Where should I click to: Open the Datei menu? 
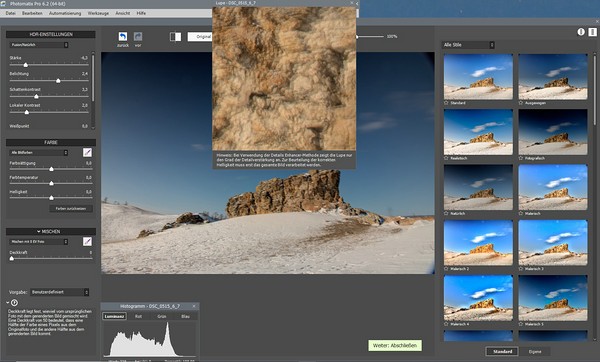tap(11, 13)
